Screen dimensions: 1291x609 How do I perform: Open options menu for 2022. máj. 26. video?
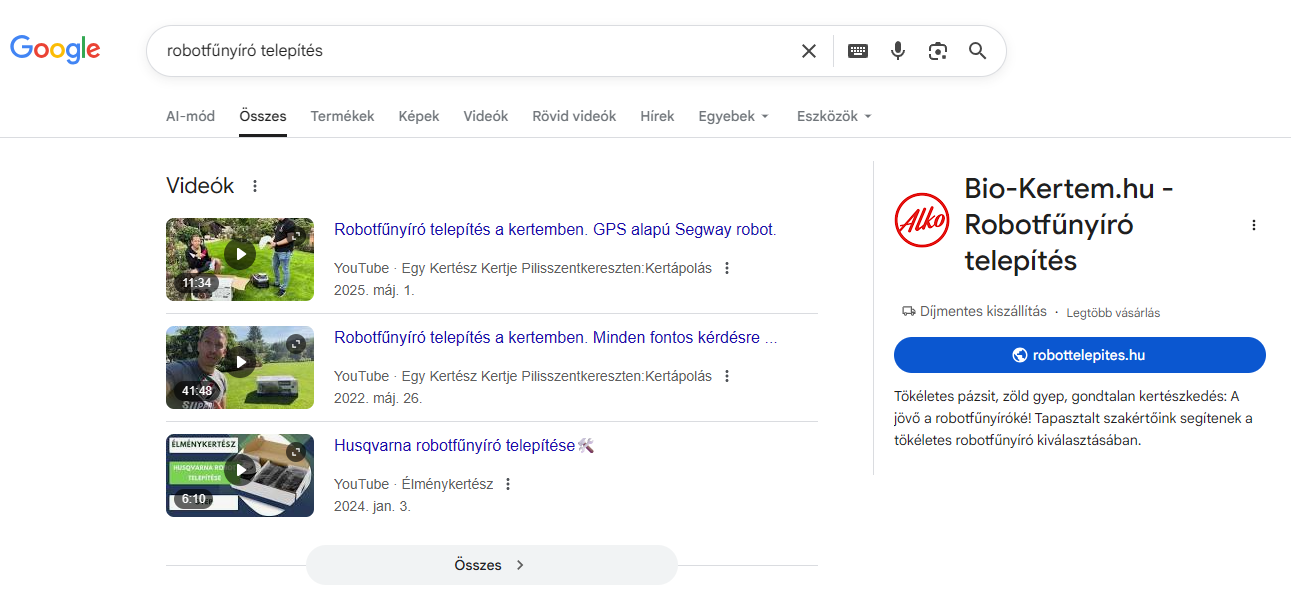click(727, 376)
